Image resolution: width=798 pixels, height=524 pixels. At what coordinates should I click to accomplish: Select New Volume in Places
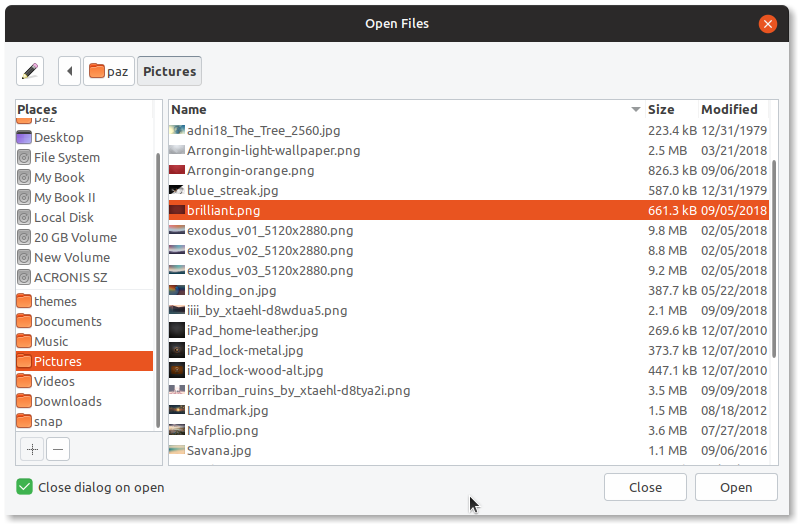84,257
